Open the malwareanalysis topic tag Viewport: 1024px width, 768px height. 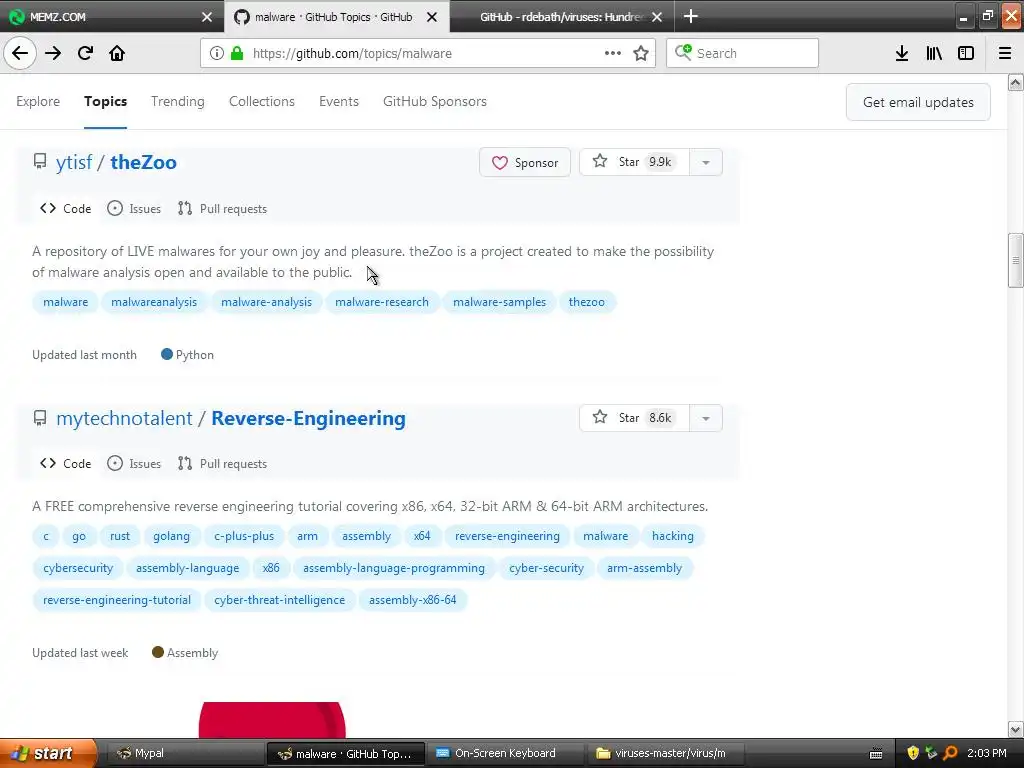point(153,302)
